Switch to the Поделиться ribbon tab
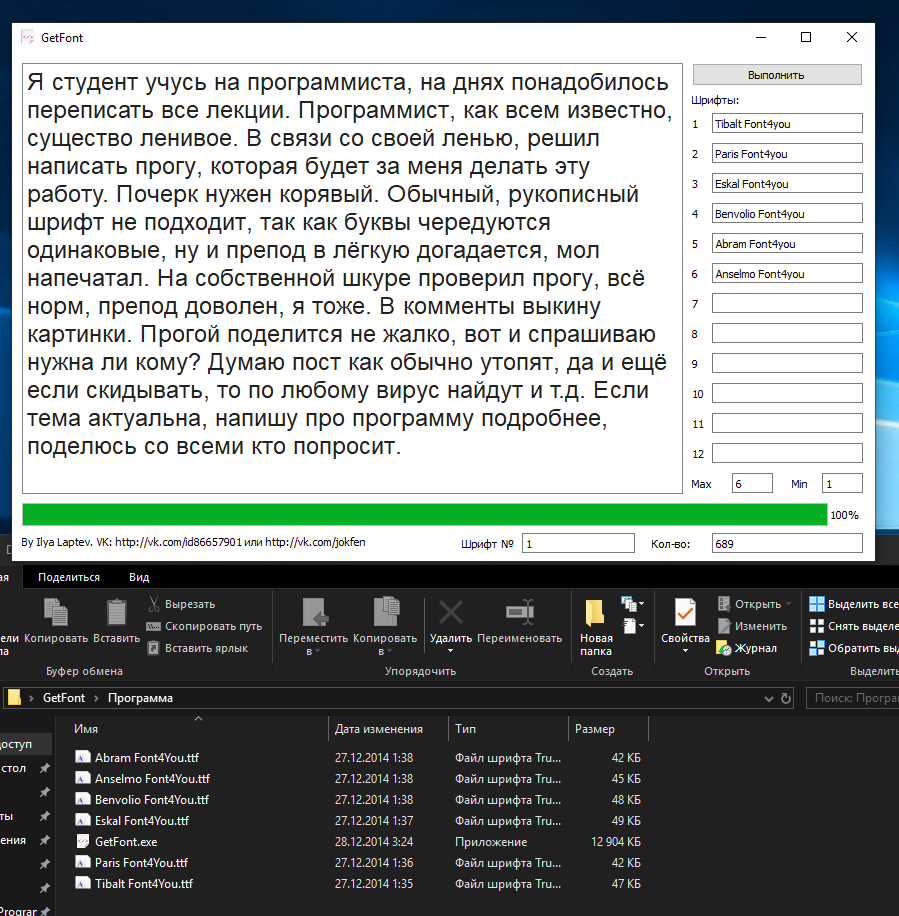 69,577
